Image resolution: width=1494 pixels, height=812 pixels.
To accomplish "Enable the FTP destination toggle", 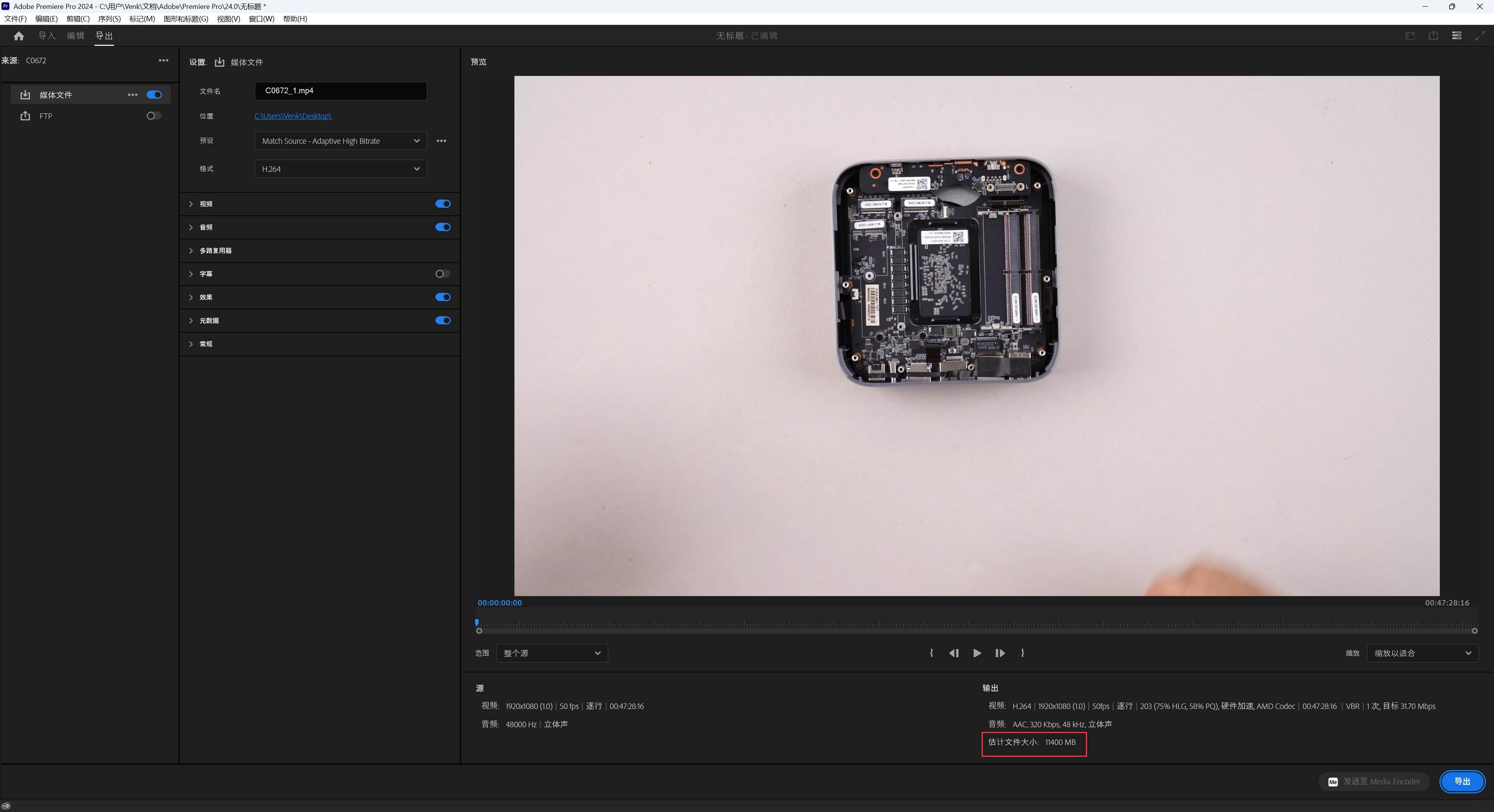I will click(154, 116).
